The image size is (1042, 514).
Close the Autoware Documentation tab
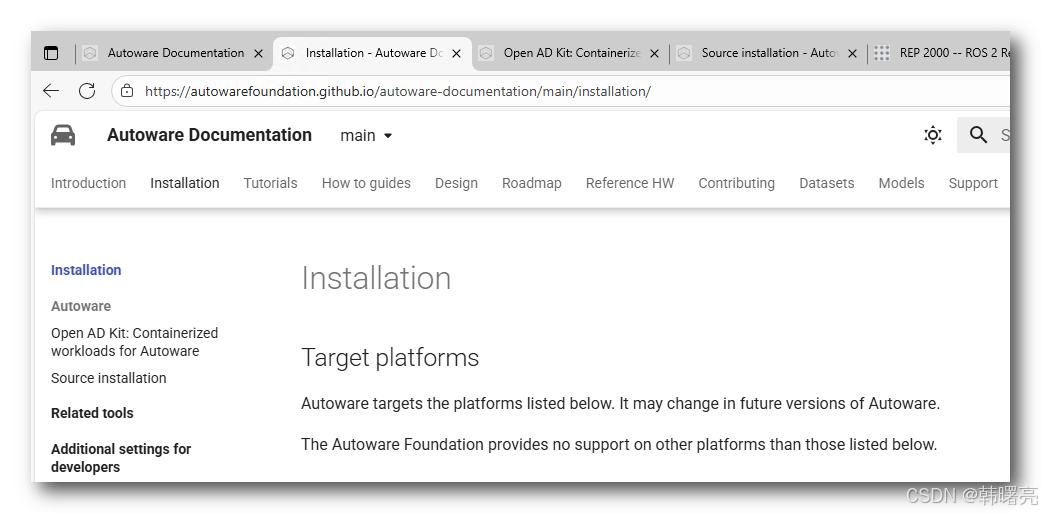pyautogui.click(x=259, y=53)
